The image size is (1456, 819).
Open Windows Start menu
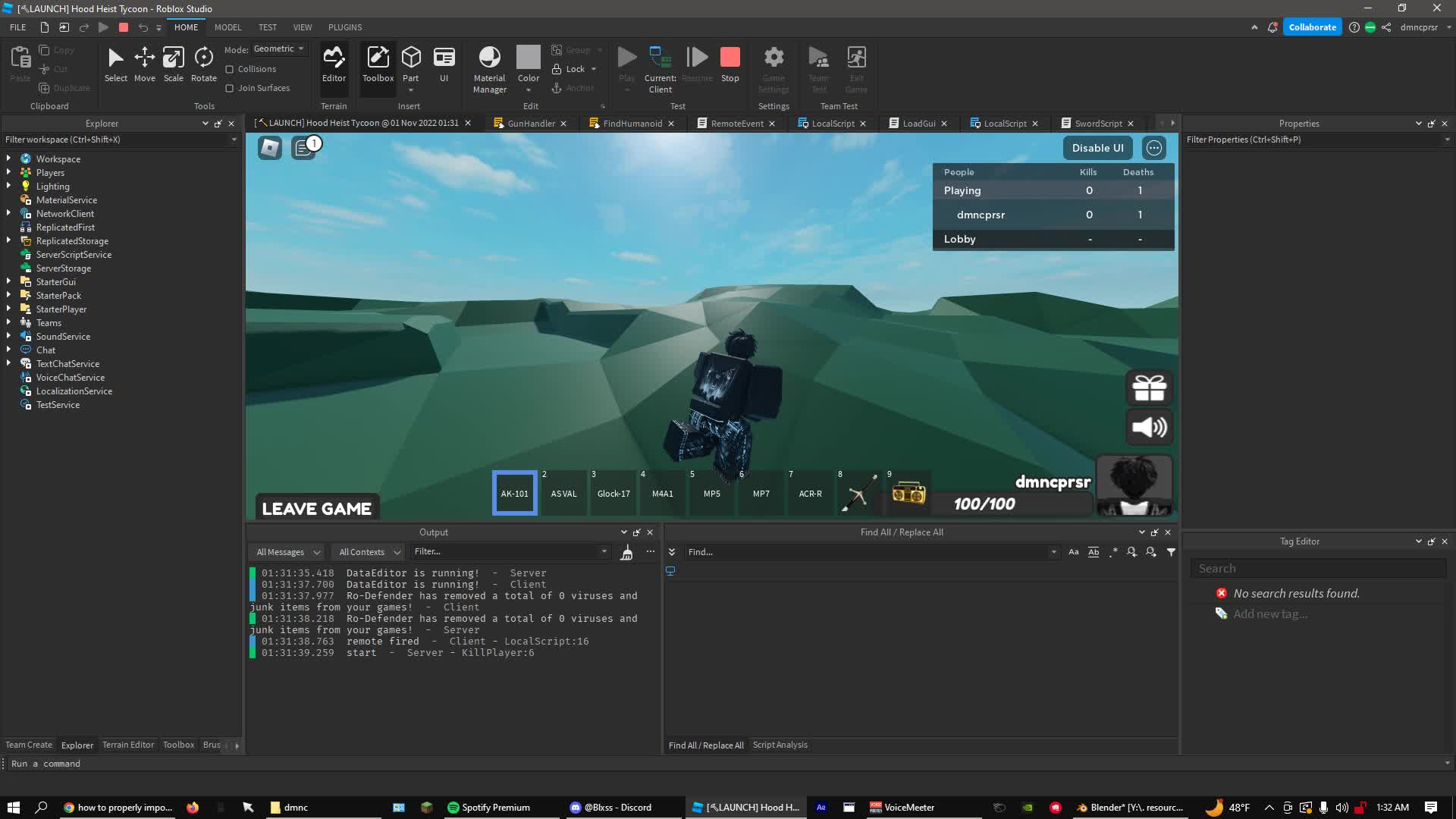13,808
